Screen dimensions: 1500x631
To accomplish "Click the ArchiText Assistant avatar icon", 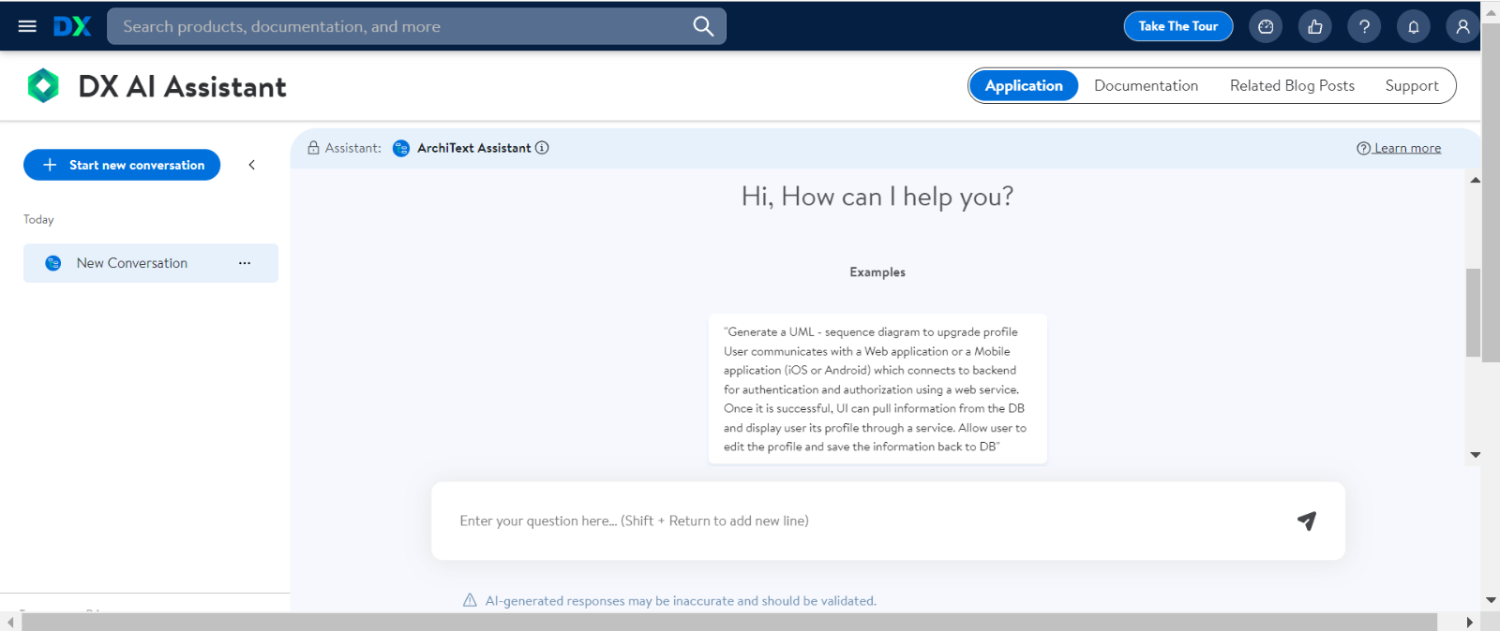I will (401, 148).
